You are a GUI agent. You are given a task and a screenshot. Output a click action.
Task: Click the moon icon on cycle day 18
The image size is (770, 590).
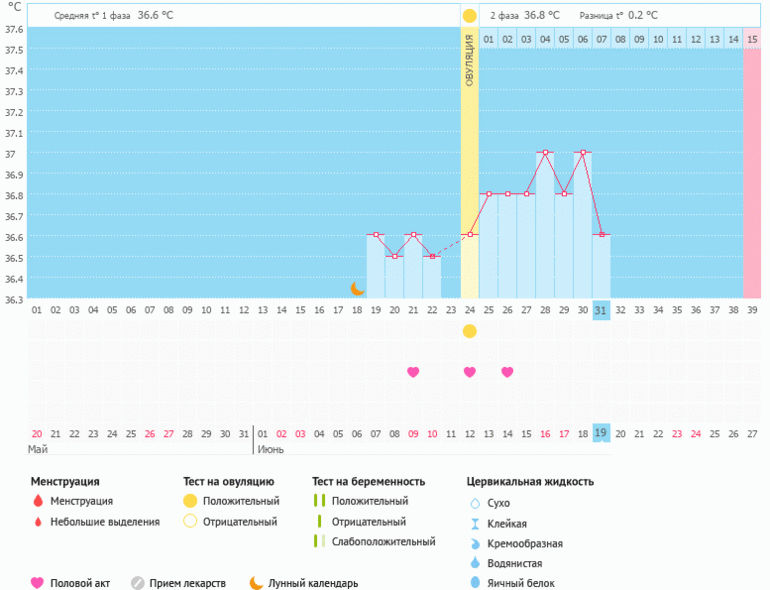pyautogui.click(x=357, y=289)
